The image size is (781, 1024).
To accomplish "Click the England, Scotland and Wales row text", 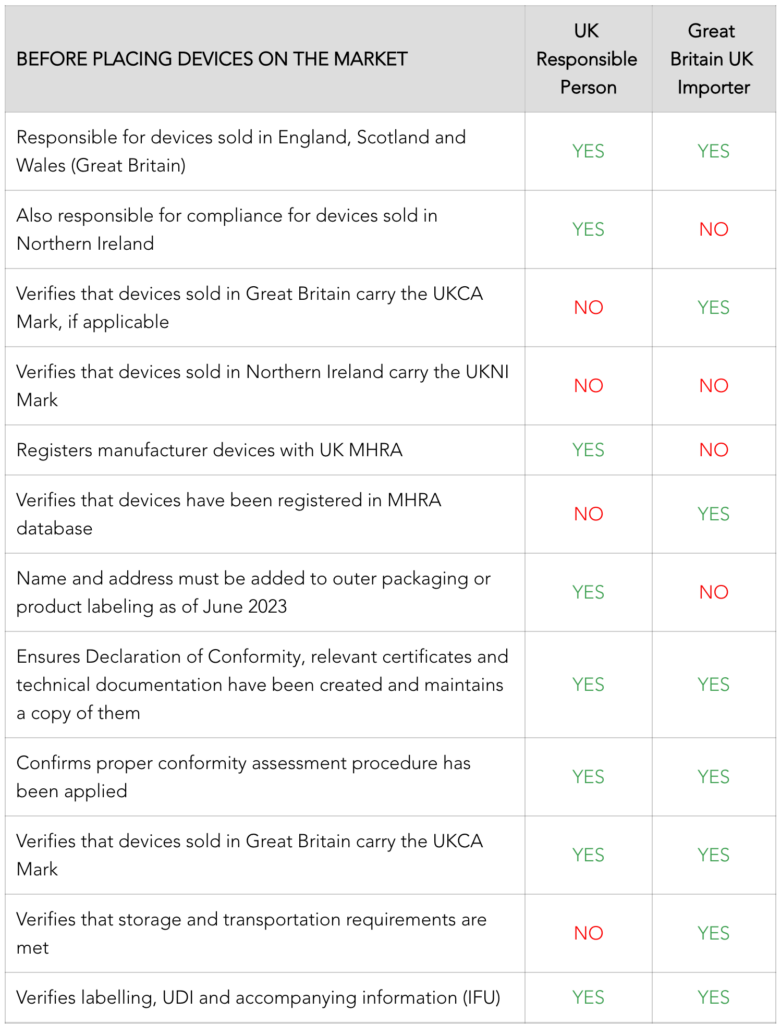I will click(241, 151).
